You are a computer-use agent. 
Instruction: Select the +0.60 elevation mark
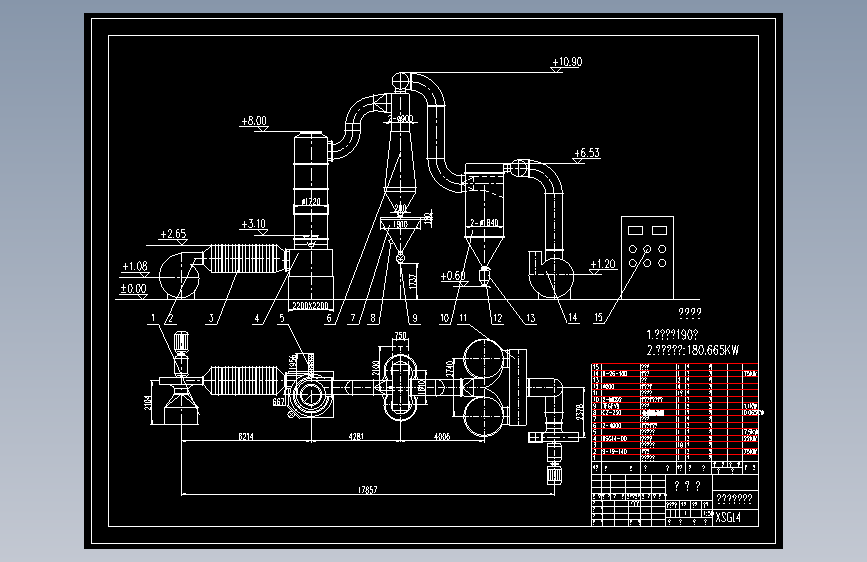(453, 275)
